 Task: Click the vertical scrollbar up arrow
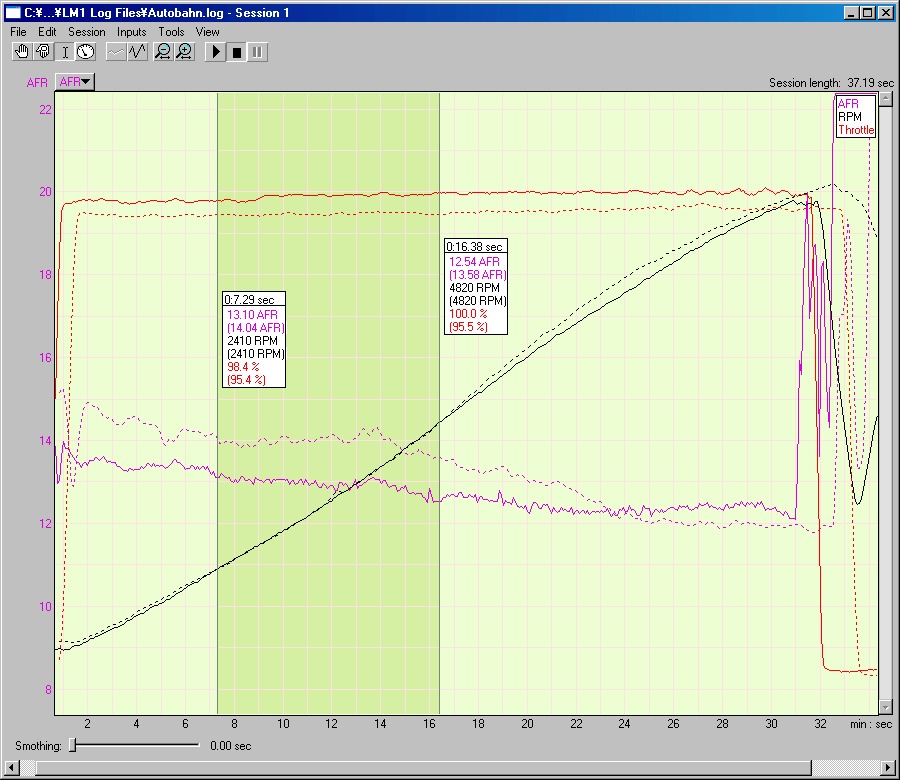pos(886,99)
